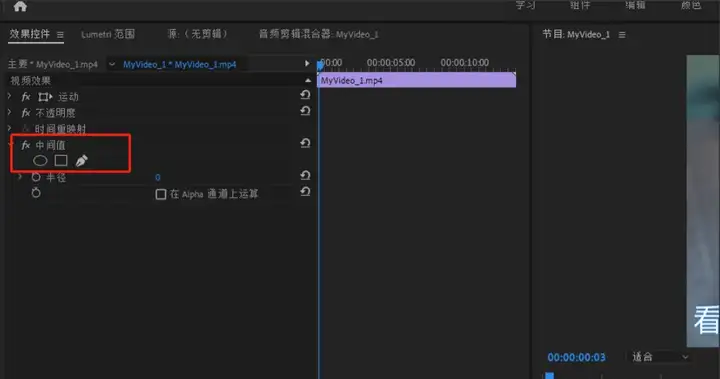Select the pen mask tool under 中间值

82,160
